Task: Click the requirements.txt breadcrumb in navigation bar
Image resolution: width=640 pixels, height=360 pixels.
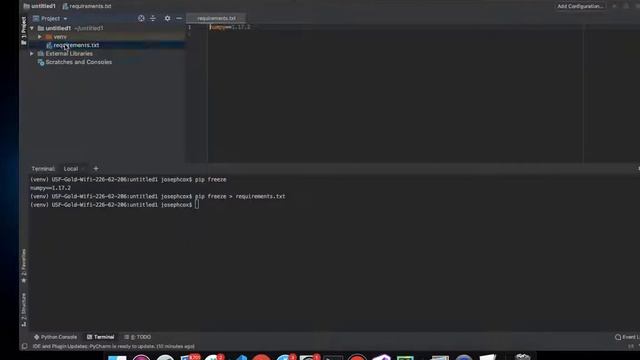Action: (87, 6)
